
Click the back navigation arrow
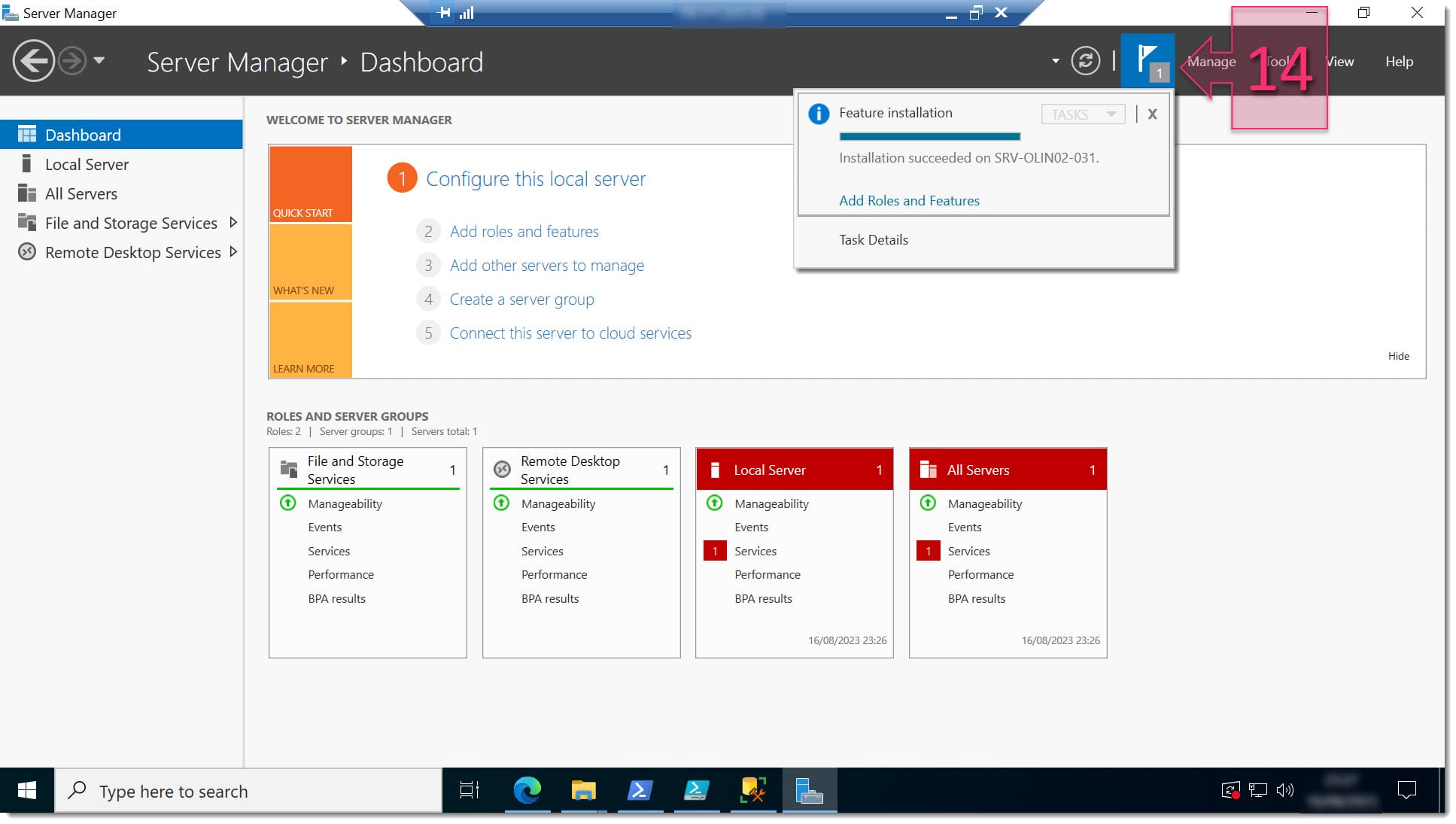(33, 61)
